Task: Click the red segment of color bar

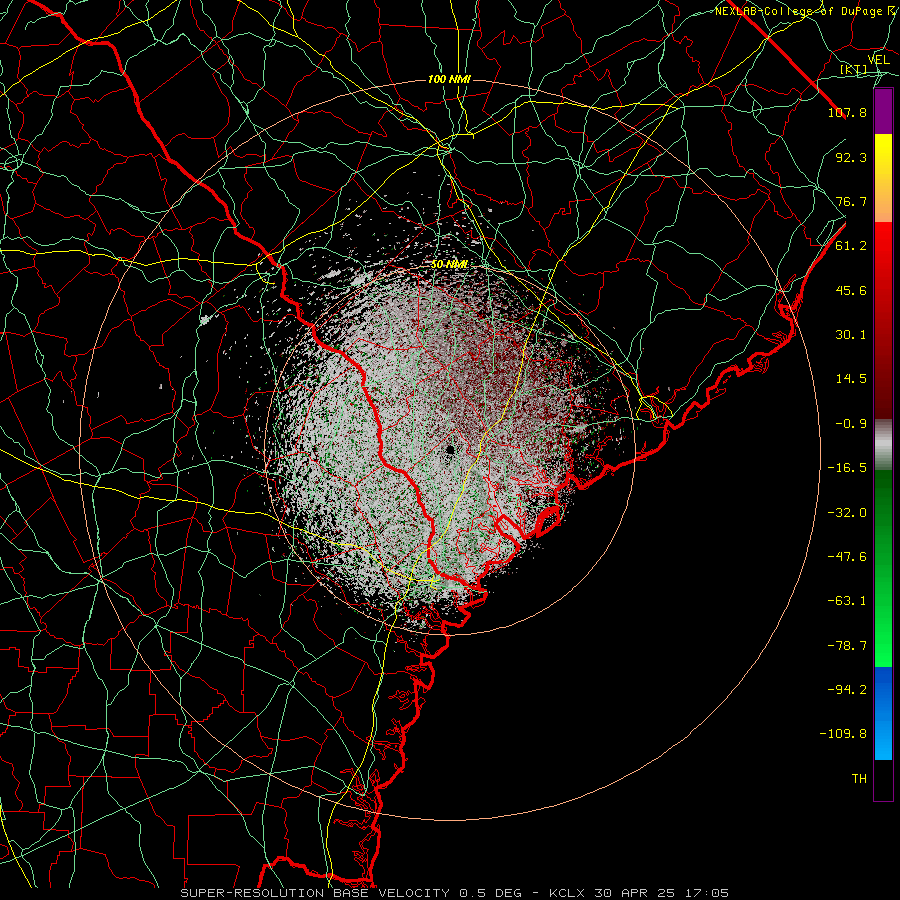Action: 883,320
